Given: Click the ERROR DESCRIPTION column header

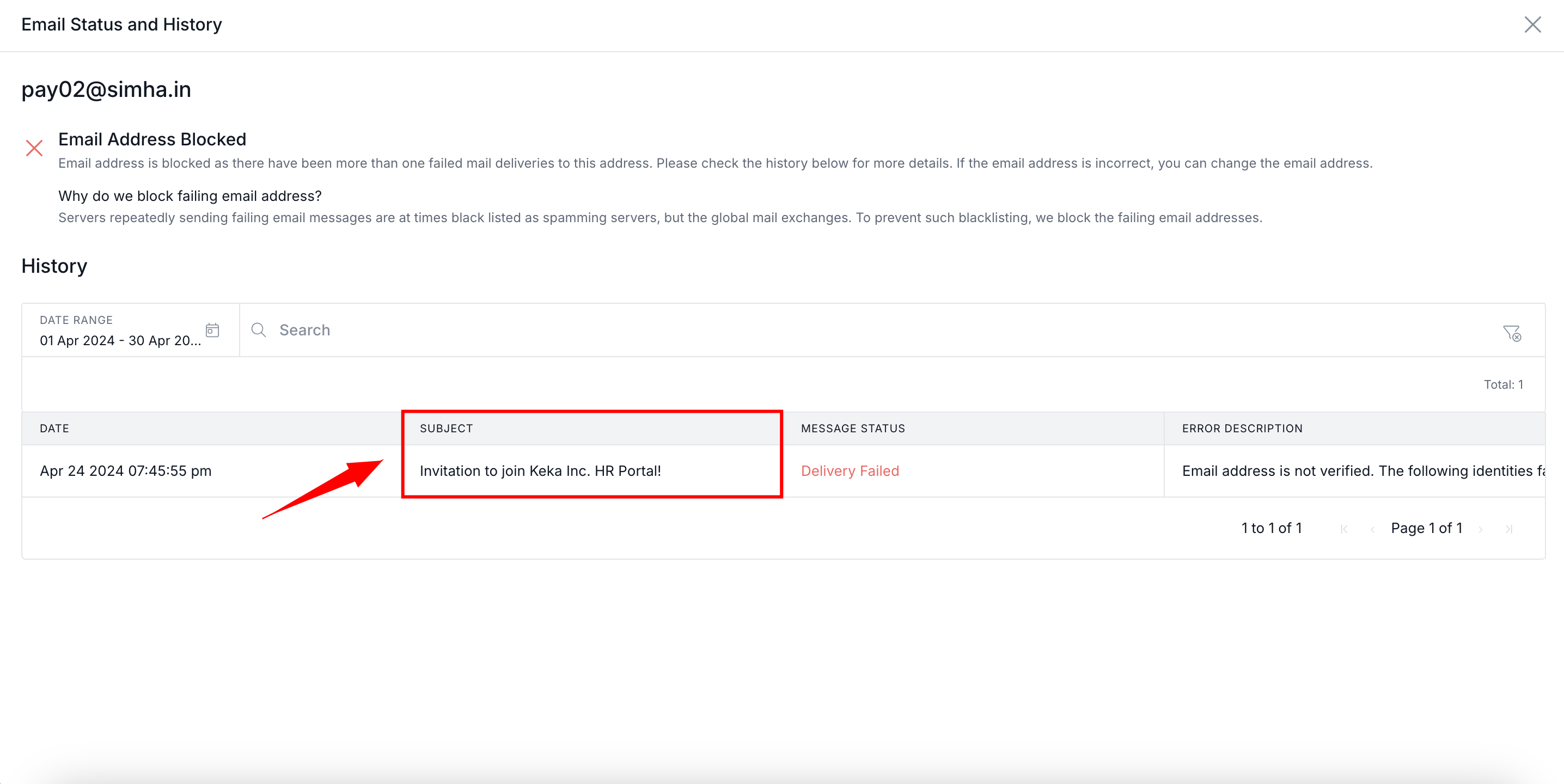Looking at the screenshot, I should [x=1242, y=428].
